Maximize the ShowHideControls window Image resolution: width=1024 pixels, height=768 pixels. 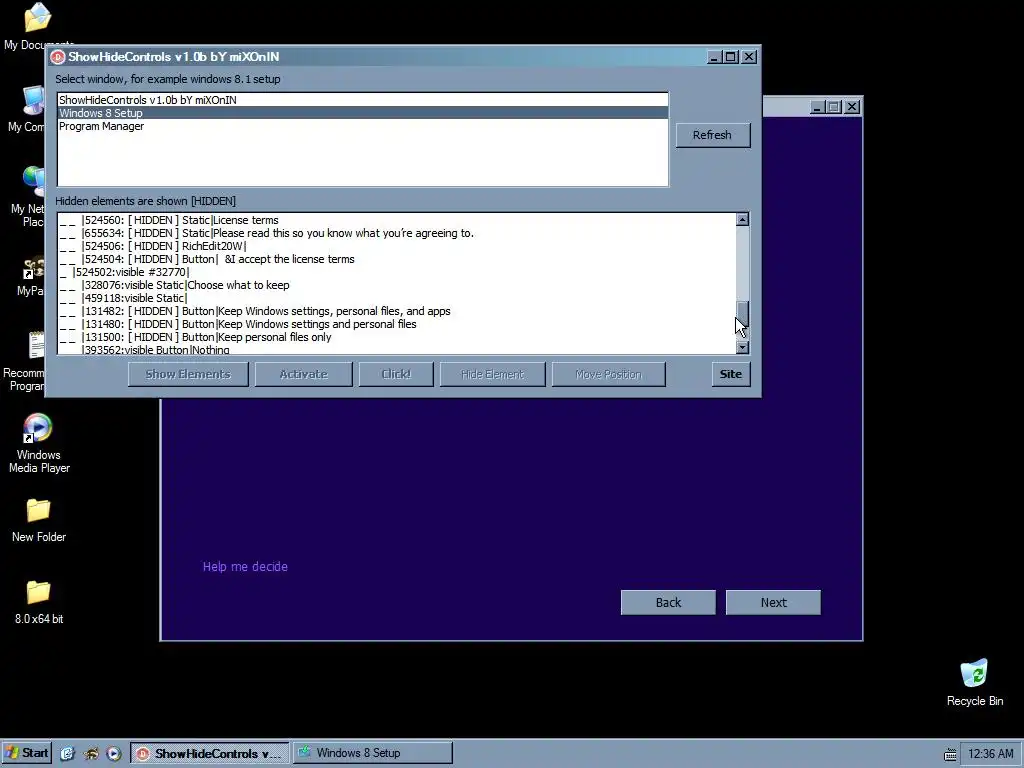click(731, 57)
